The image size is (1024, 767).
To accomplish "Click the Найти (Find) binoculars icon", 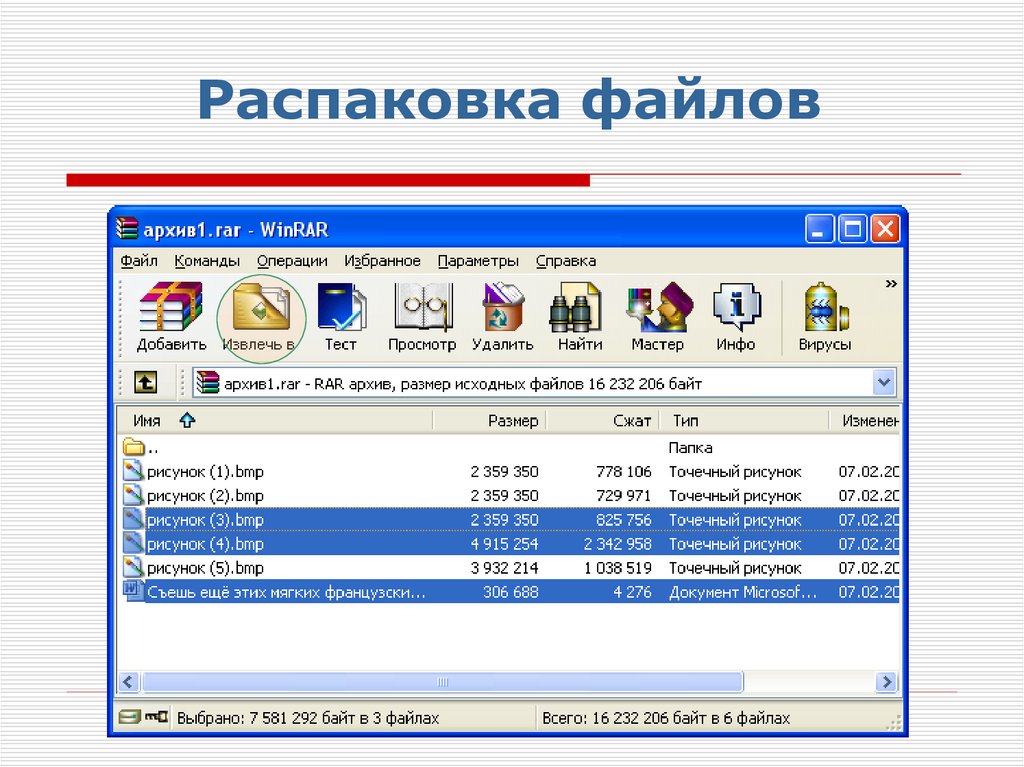I will [579, 316].
